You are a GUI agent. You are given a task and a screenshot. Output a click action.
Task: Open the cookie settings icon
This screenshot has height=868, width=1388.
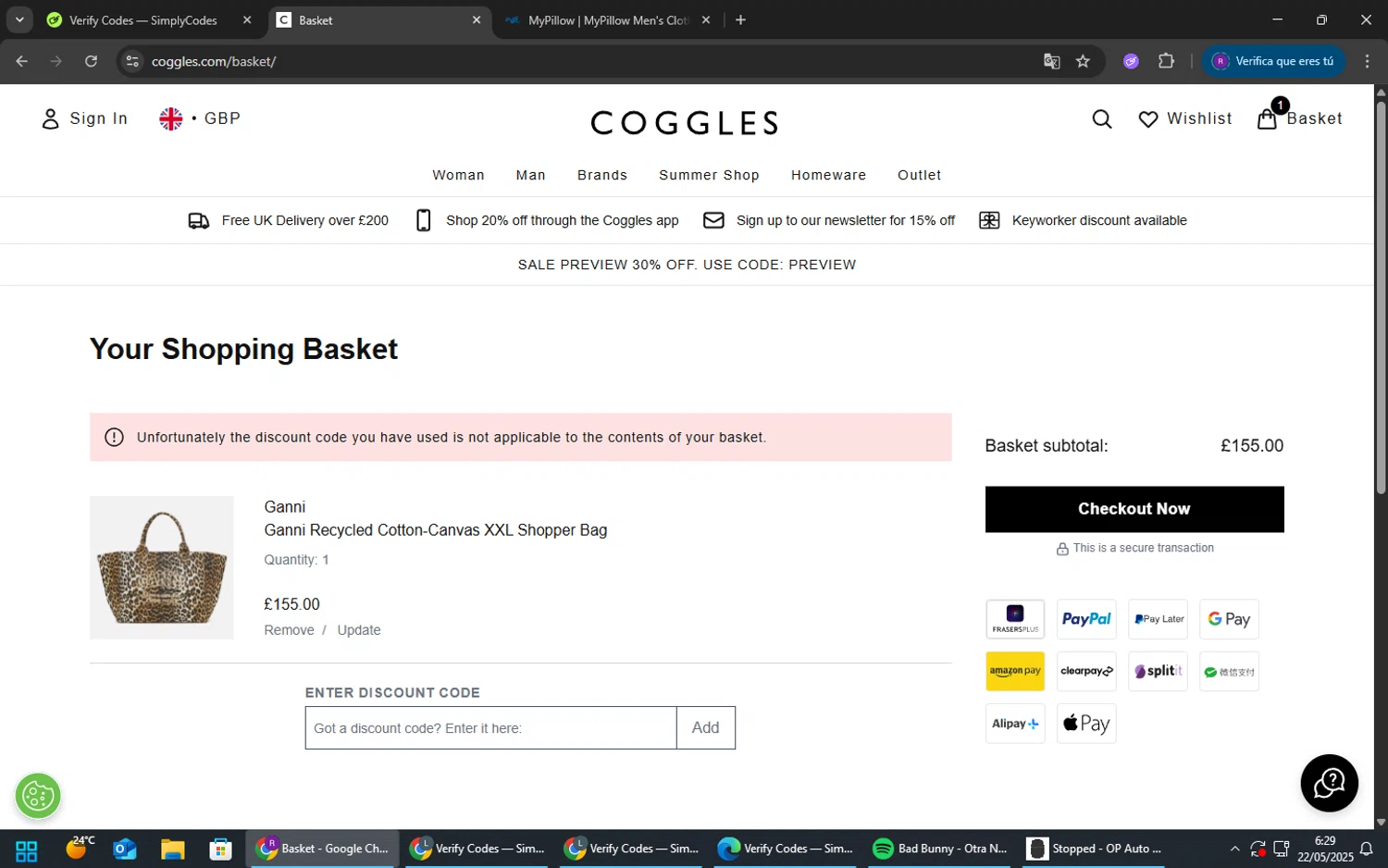click(38, 796)
